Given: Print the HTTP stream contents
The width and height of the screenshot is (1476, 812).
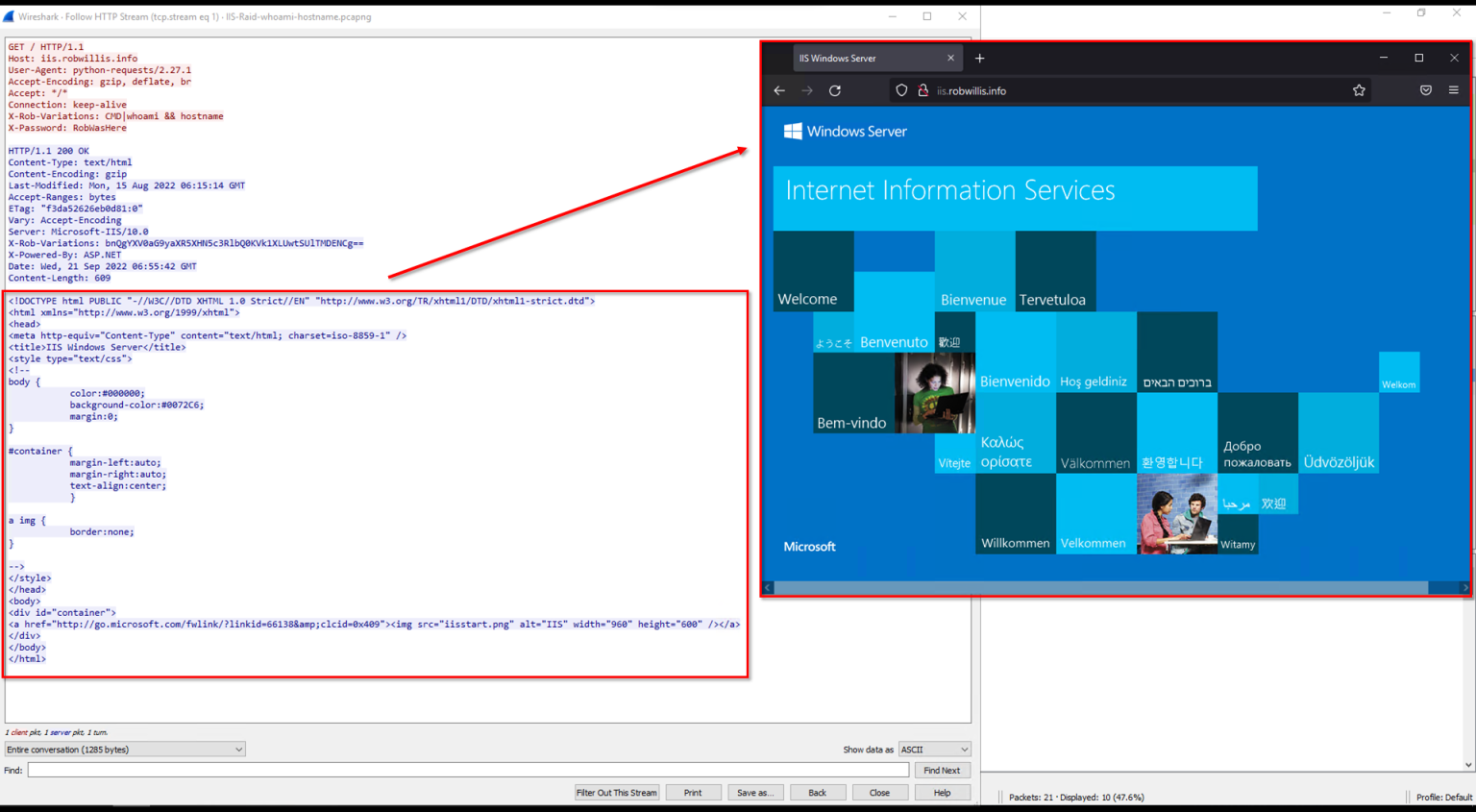Looking at the screenshot, I should (x=693, y=792).
